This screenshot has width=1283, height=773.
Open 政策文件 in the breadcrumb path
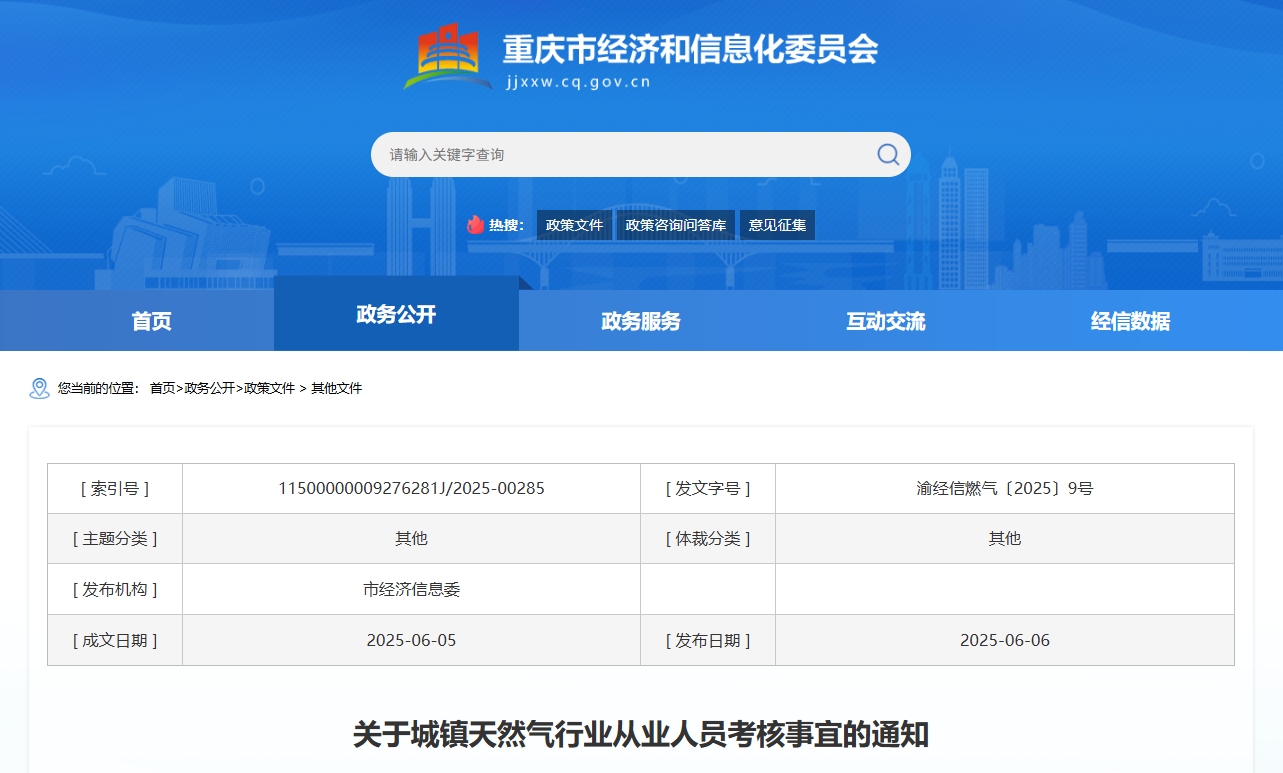click(269, 388)
